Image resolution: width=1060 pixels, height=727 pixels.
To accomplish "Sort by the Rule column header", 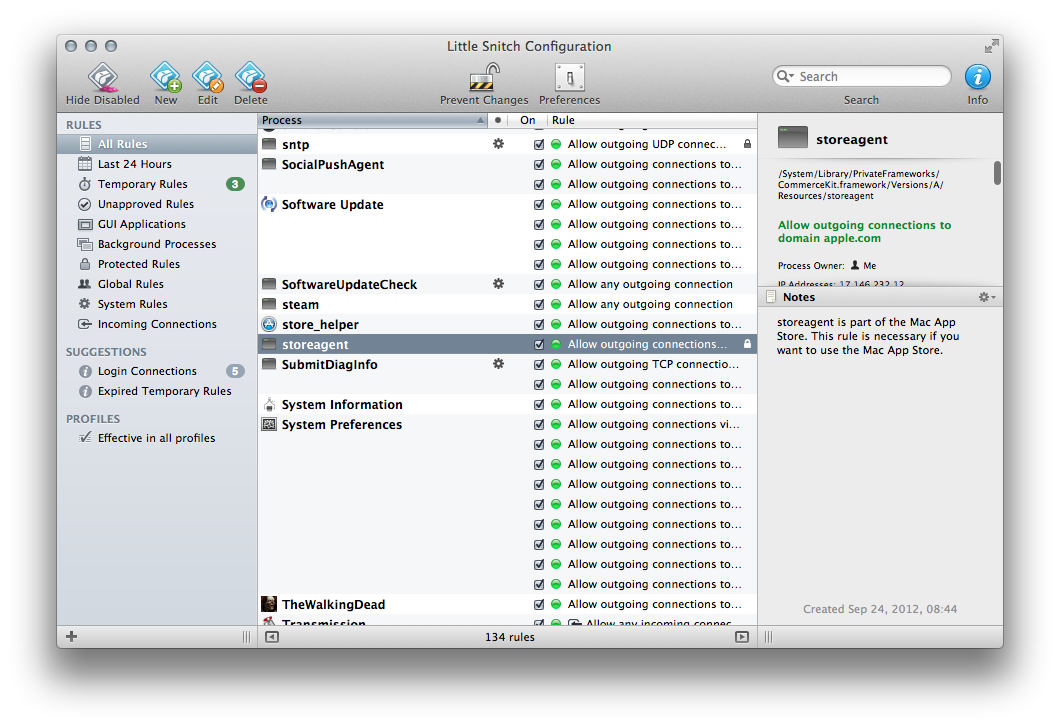I will [x=652, y=120].
